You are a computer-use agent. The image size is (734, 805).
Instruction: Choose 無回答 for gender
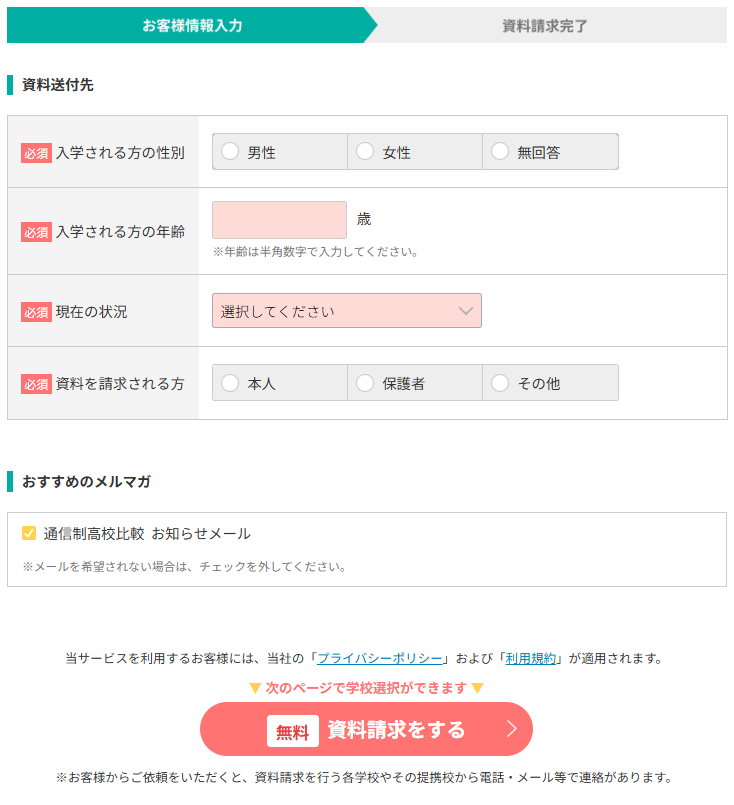point(500,152)
